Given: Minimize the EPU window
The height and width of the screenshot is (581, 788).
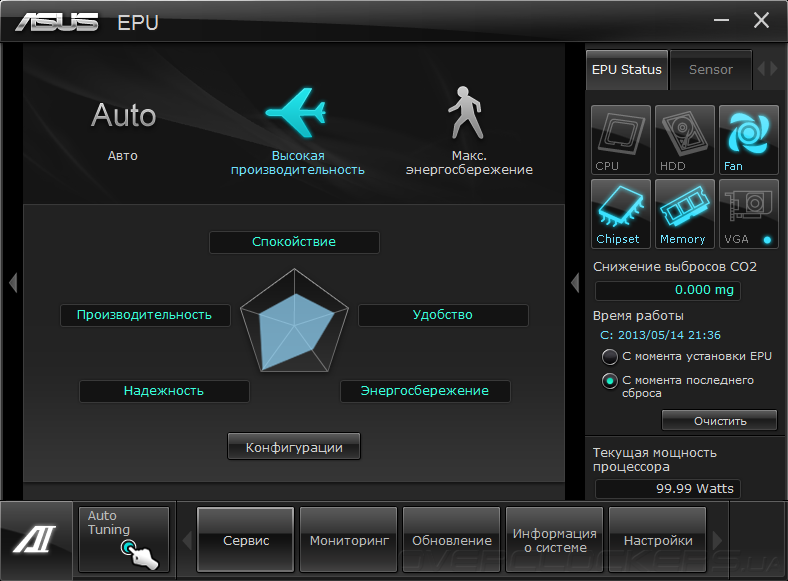Looking at the screenshot, I should pyautogui.click(x=721, y=21).
